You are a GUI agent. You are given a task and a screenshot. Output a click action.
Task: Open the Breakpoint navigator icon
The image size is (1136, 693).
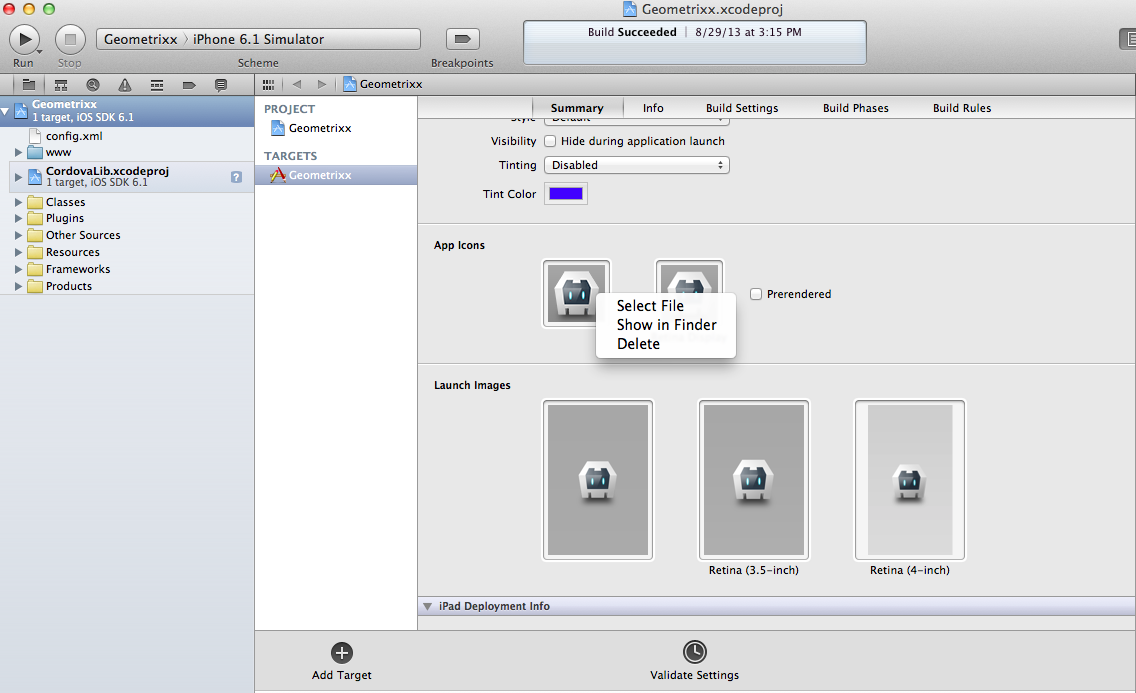click(x=189, y=85)
